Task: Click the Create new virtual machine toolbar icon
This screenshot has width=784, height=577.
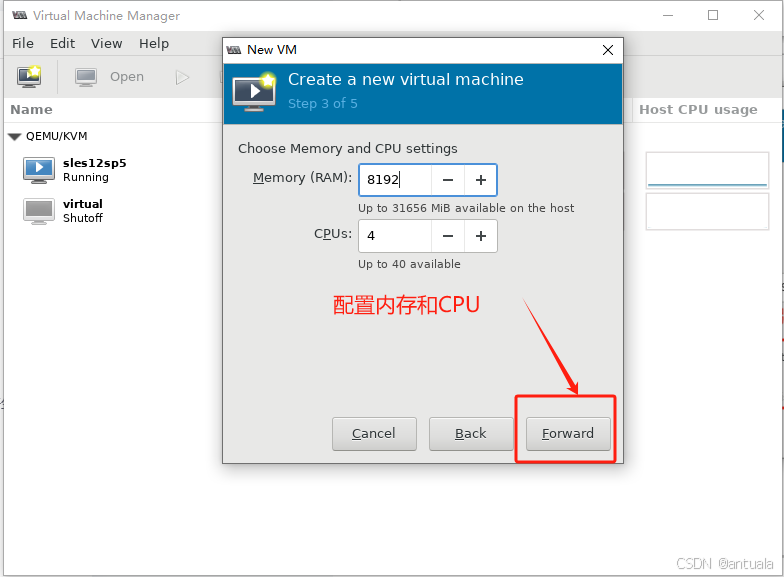Action: pyautogui.click(x=29, y=76)
